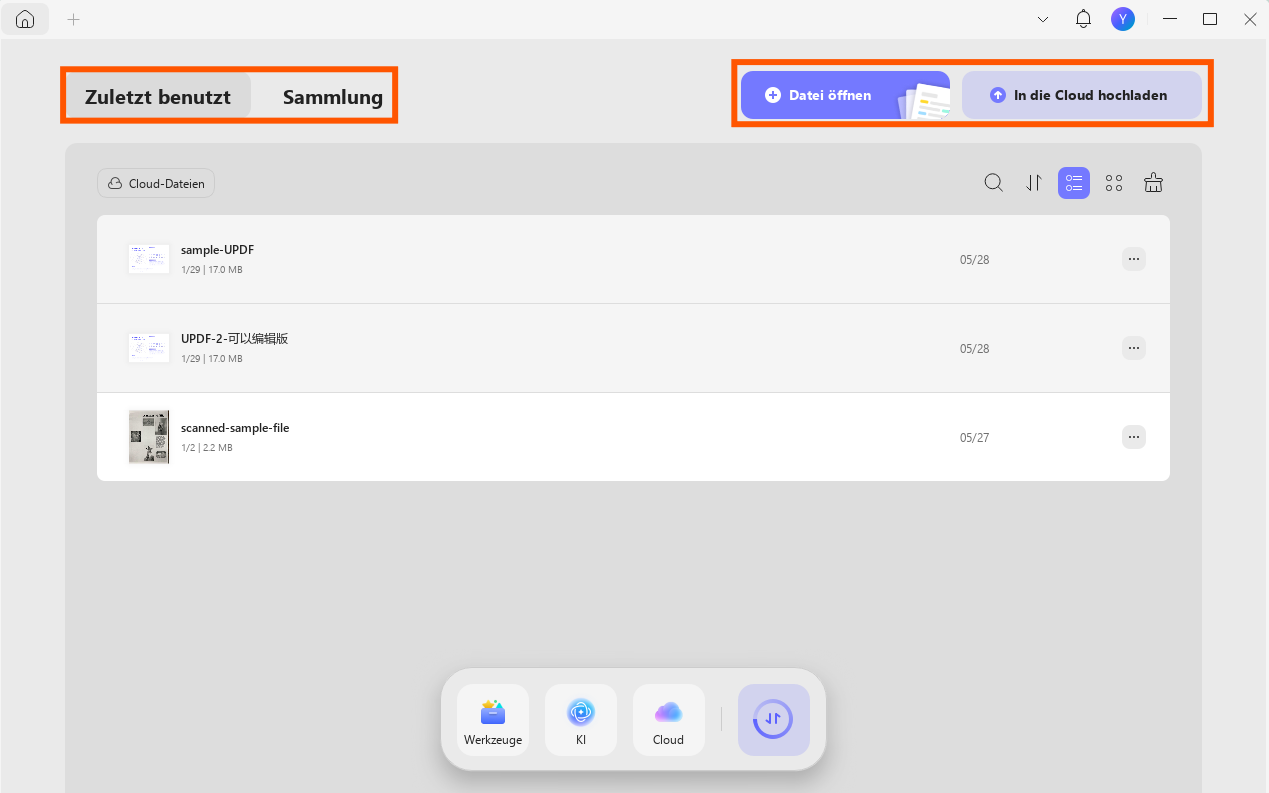Switch to the Sammlung tab
Screen dimensions: 1269x793
pos(333,97)
